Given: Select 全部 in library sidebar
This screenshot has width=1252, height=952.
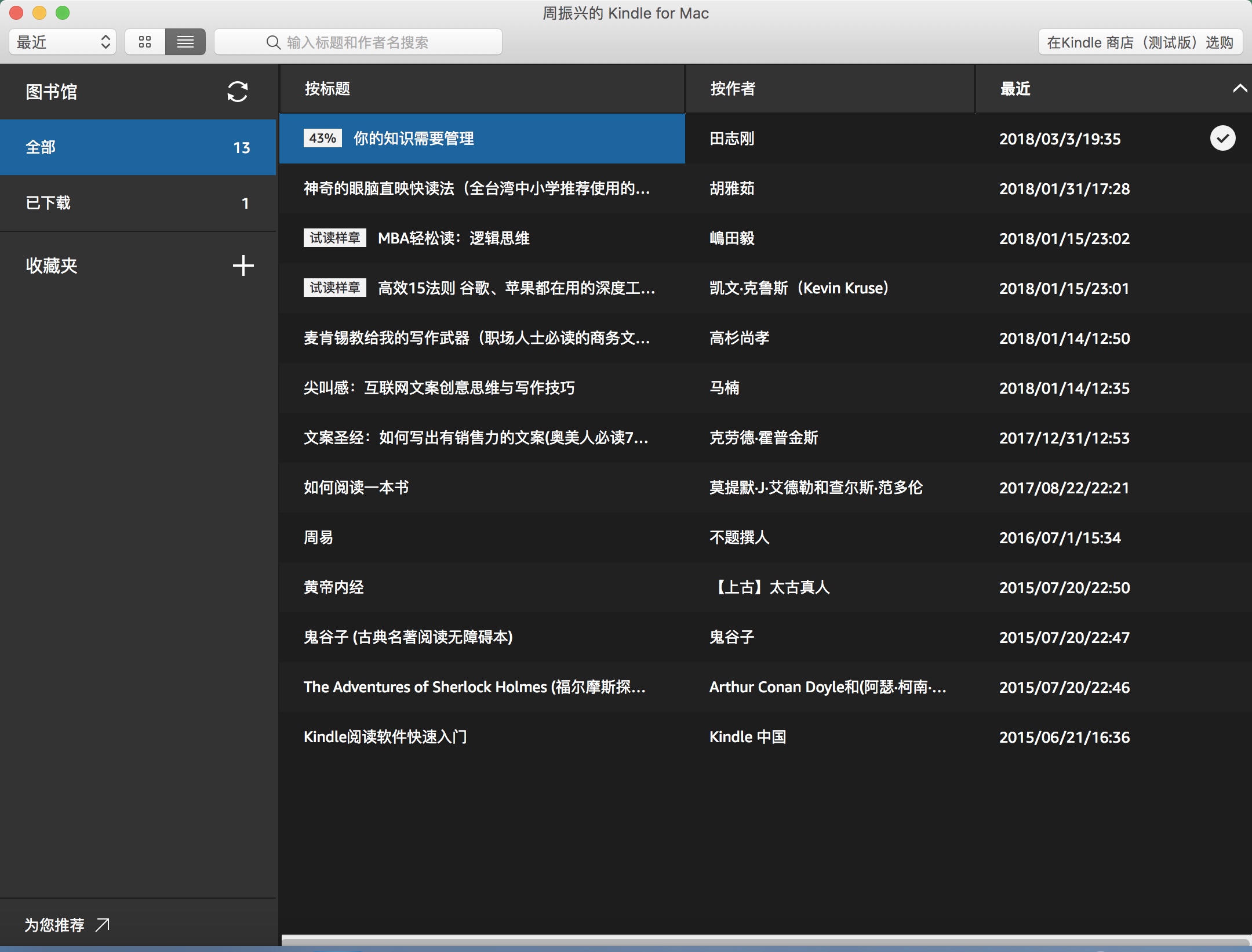Looking at the screenshot, I should pos(138,147).
